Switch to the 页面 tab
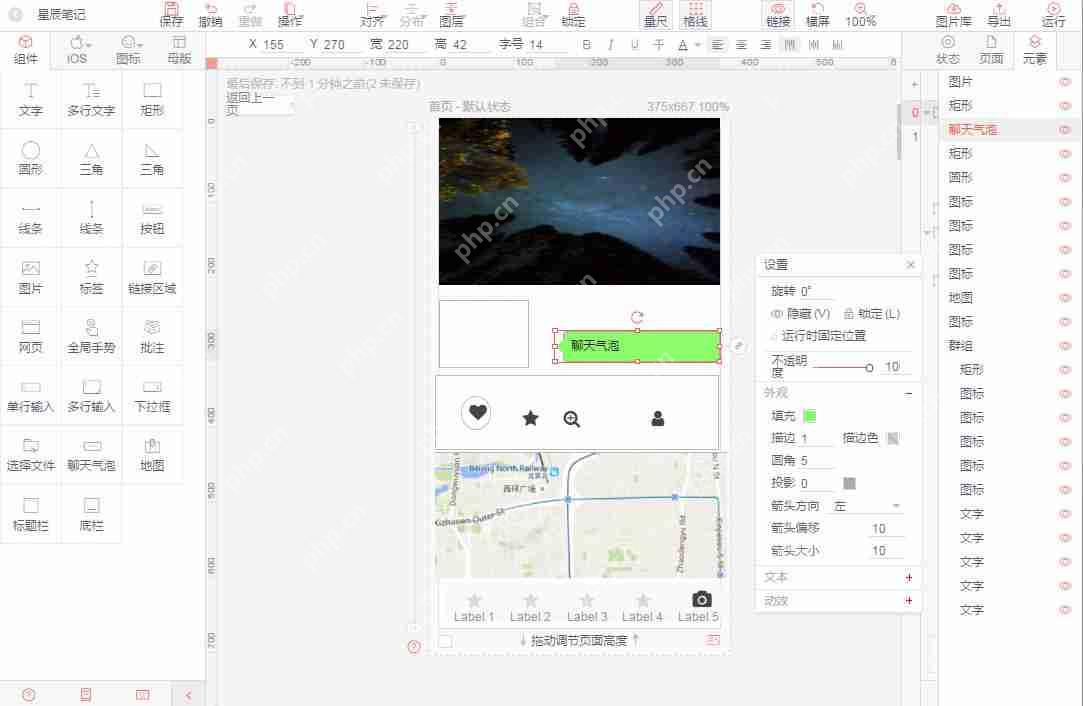 [992, 50]
